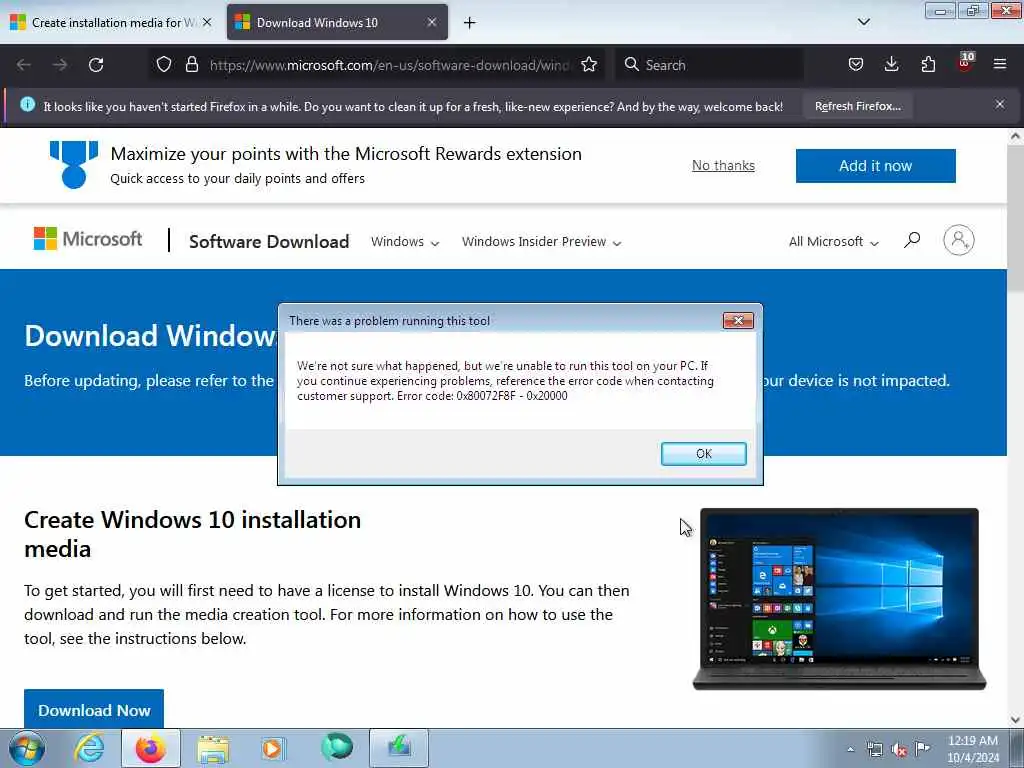
Task: Click the media creation tool taskbar icon
Action: coord(400,748)
